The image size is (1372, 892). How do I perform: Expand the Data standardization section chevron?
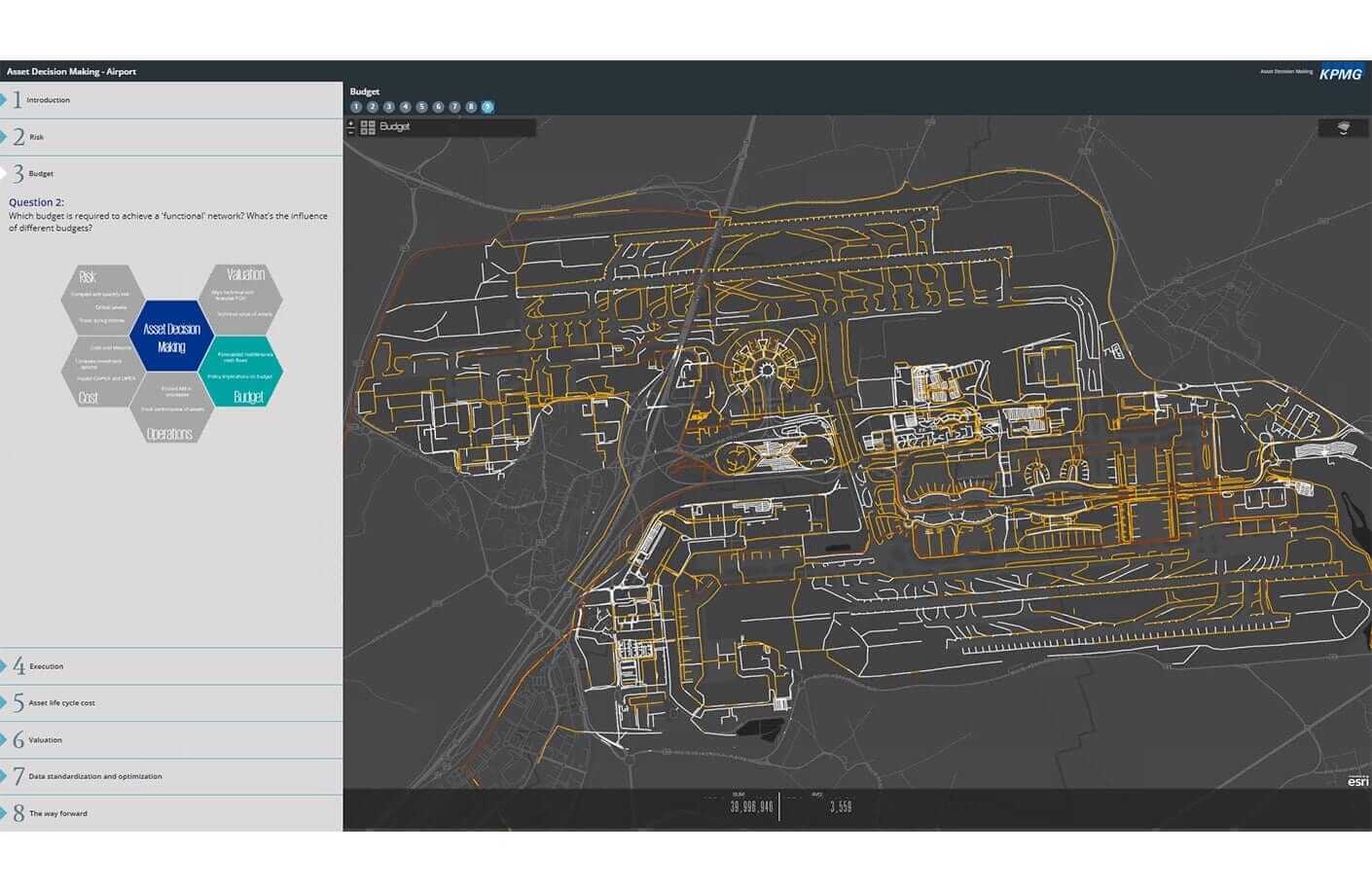click(4, 776)
